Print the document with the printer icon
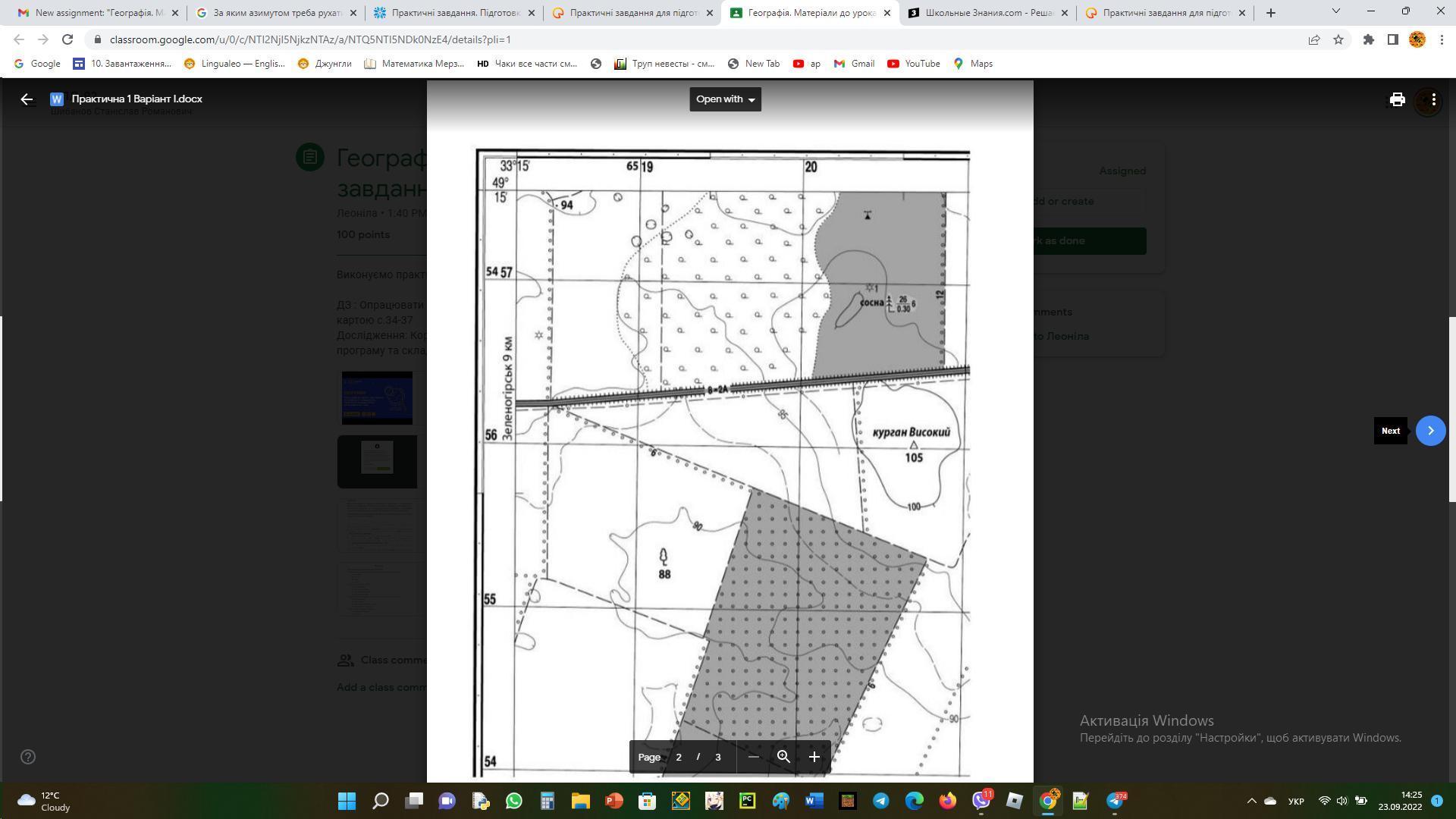1456x819 pixels. (x=1397, y=99)
